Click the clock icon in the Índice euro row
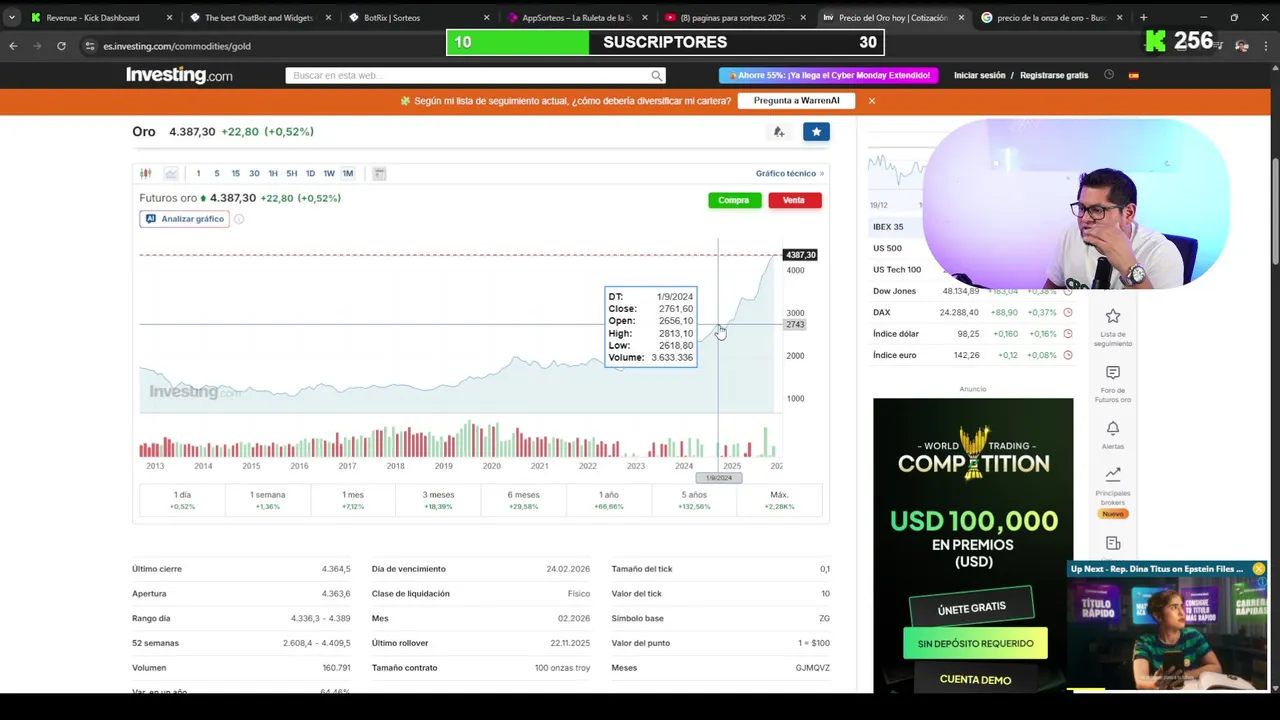This screenshot has height=720, width=1280. point(1067,355)
